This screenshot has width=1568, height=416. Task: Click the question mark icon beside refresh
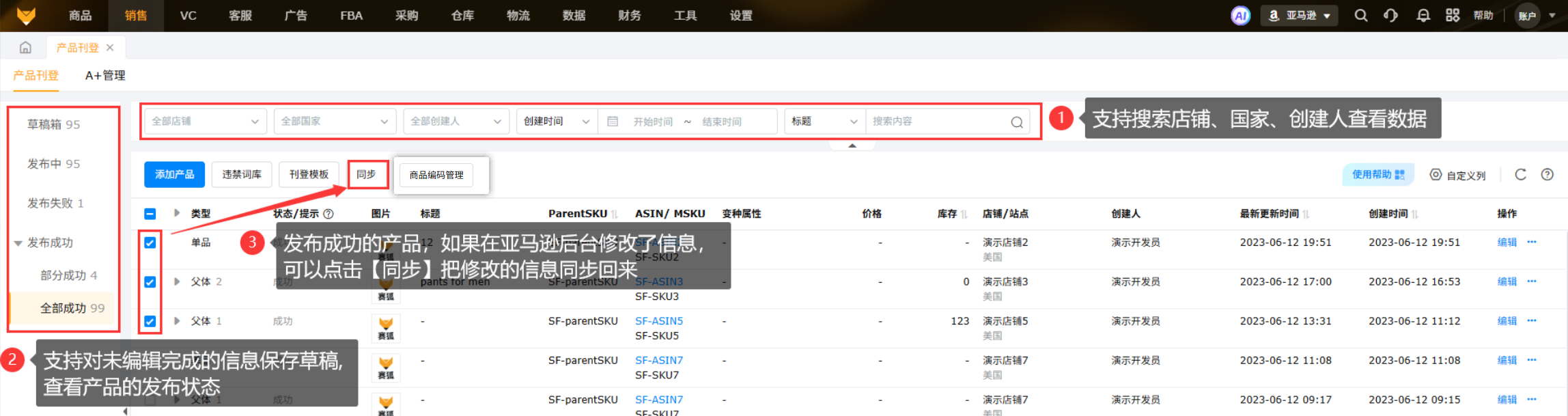(x=1548, y=174)
